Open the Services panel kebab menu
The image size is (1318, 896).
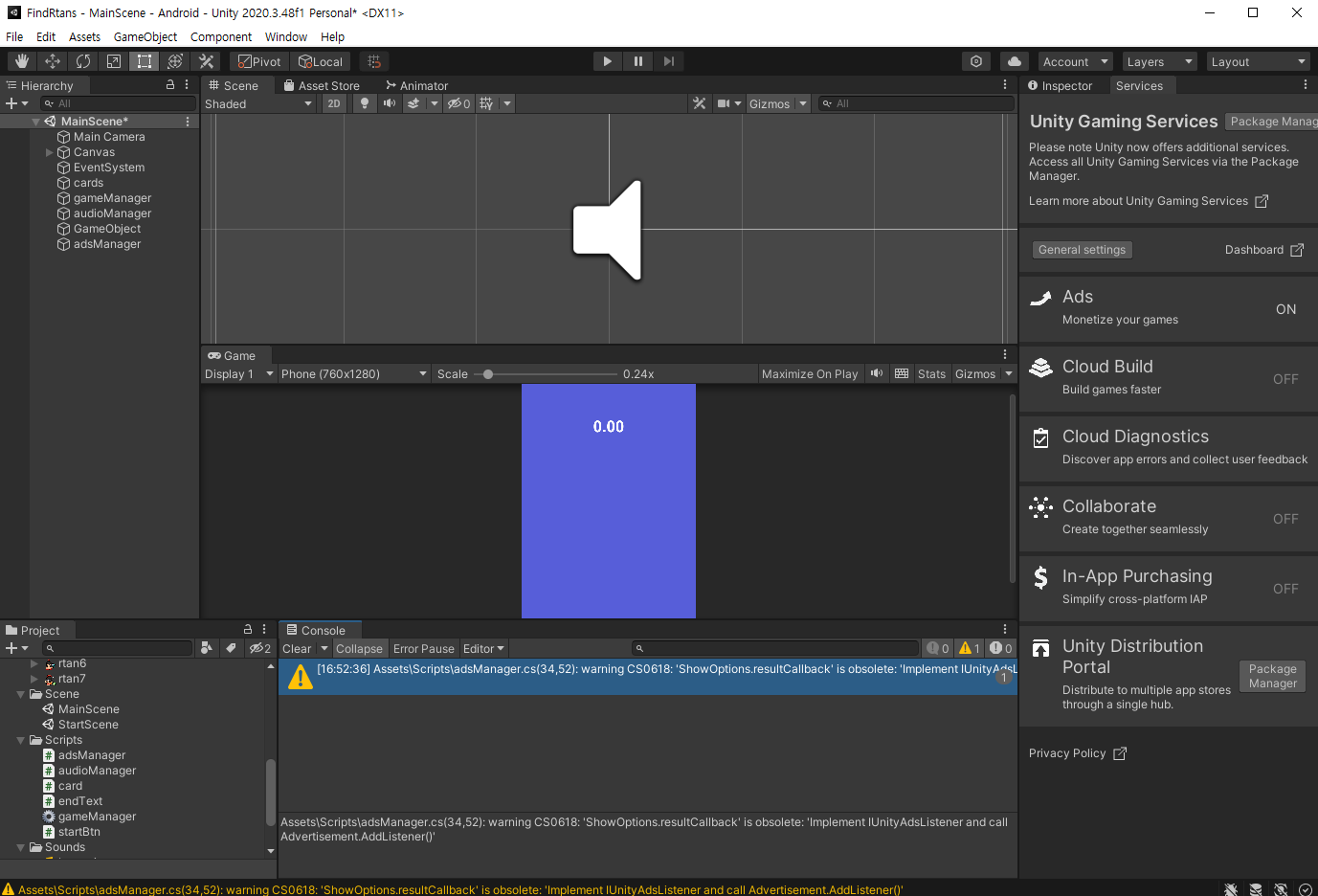[x=1306, y=85]
